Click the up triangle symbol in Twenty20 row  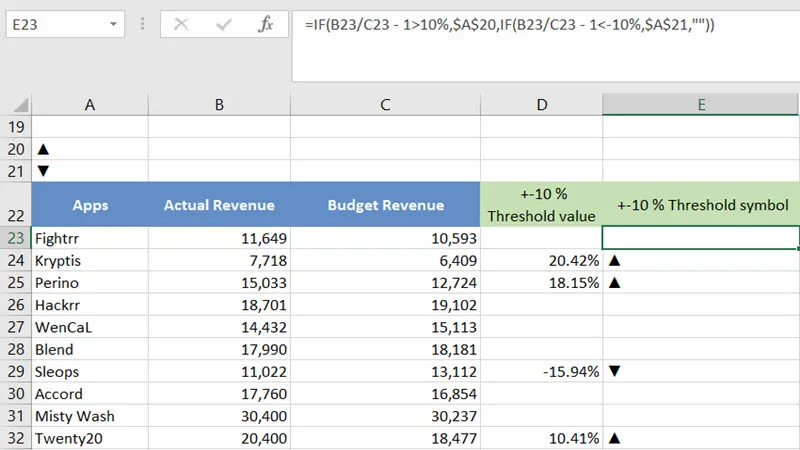tap(615, 437)
